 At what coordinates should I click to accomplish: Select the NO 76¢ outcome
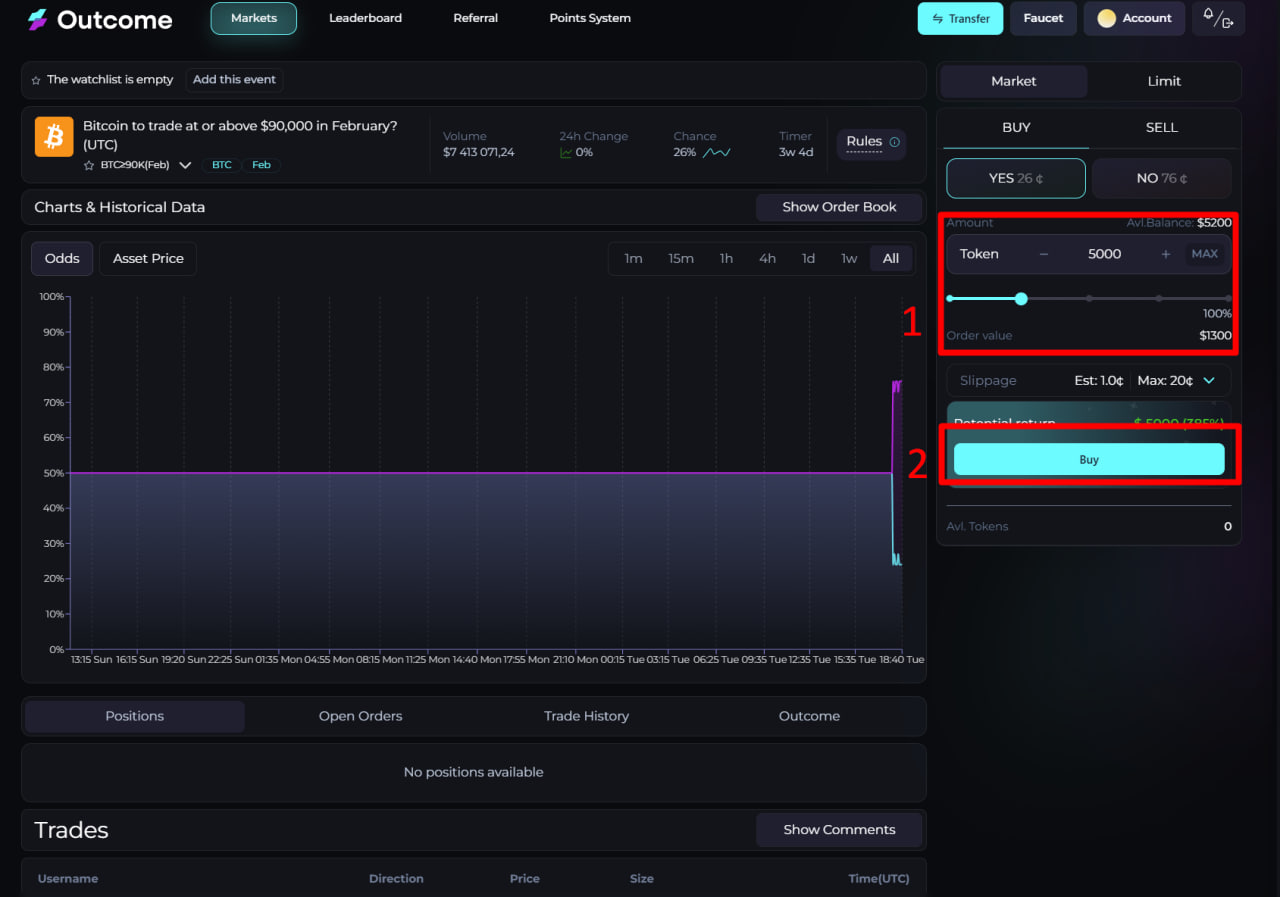1161,178
